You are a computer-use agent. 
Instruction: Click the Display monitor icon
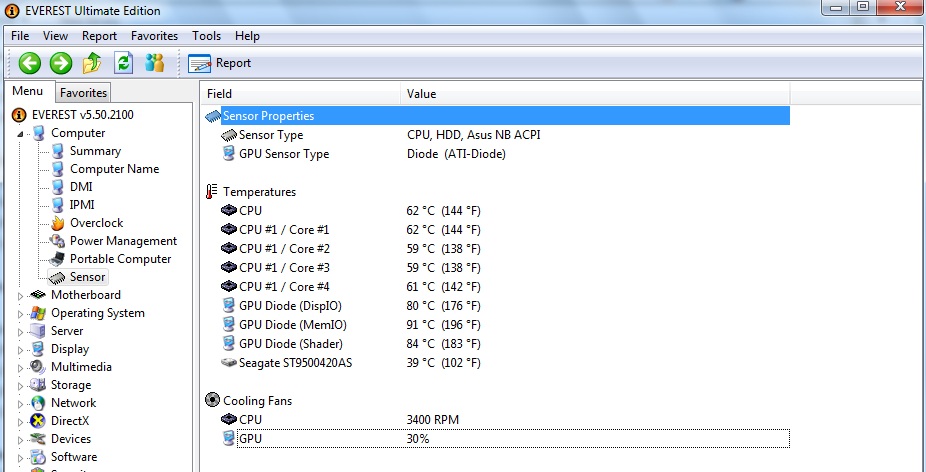coord(38,349)
